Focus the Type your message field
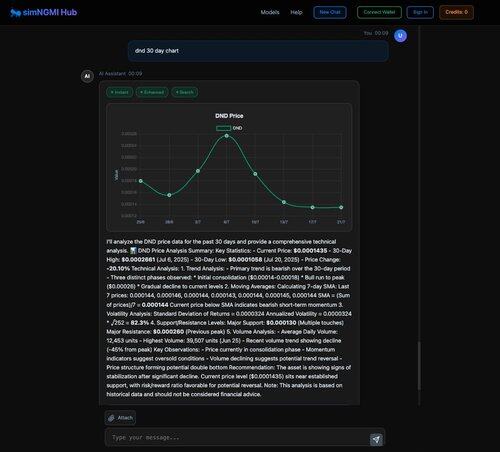 (237, 437)
